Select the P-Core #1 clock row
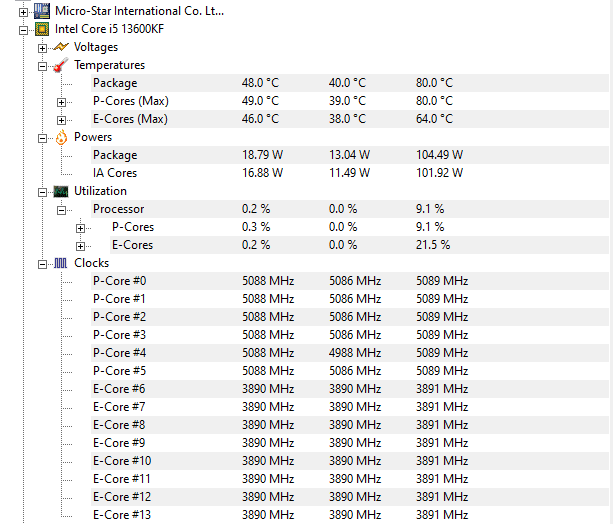Screen dimensions: 613x524 (350, 299)
